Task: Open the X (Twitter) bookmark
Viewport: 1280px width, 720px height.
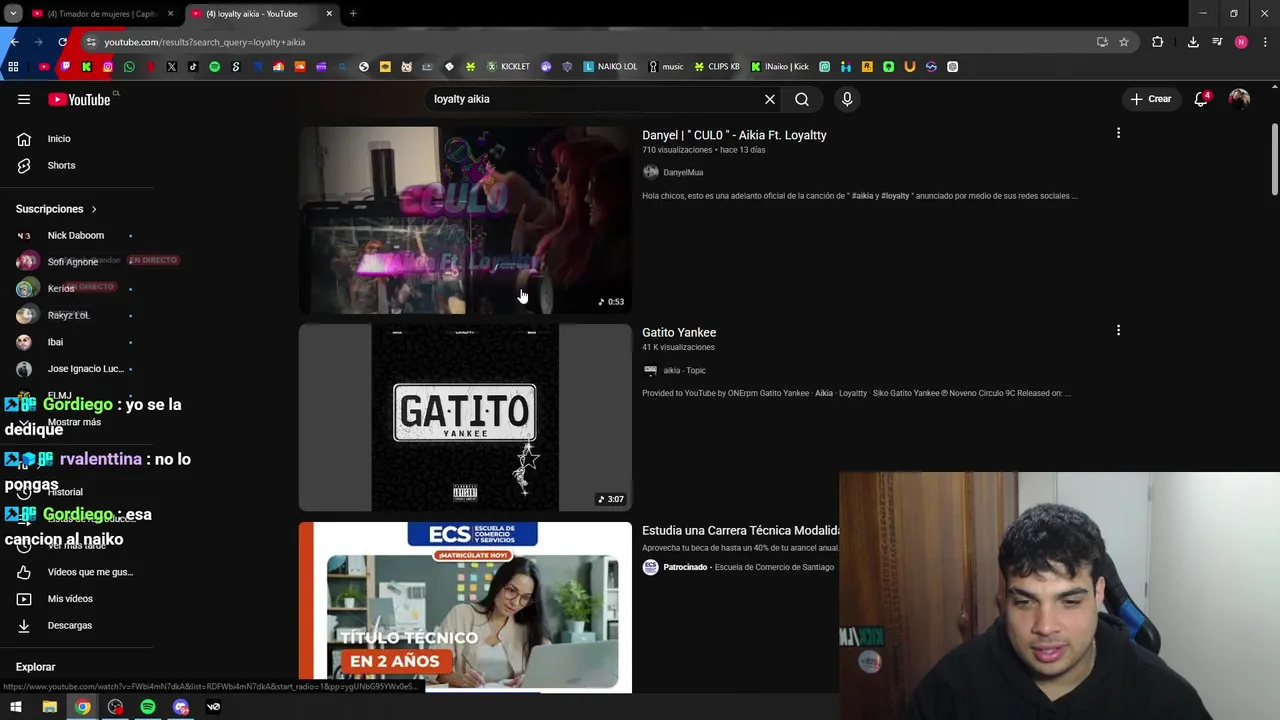Action: [172, 67]
